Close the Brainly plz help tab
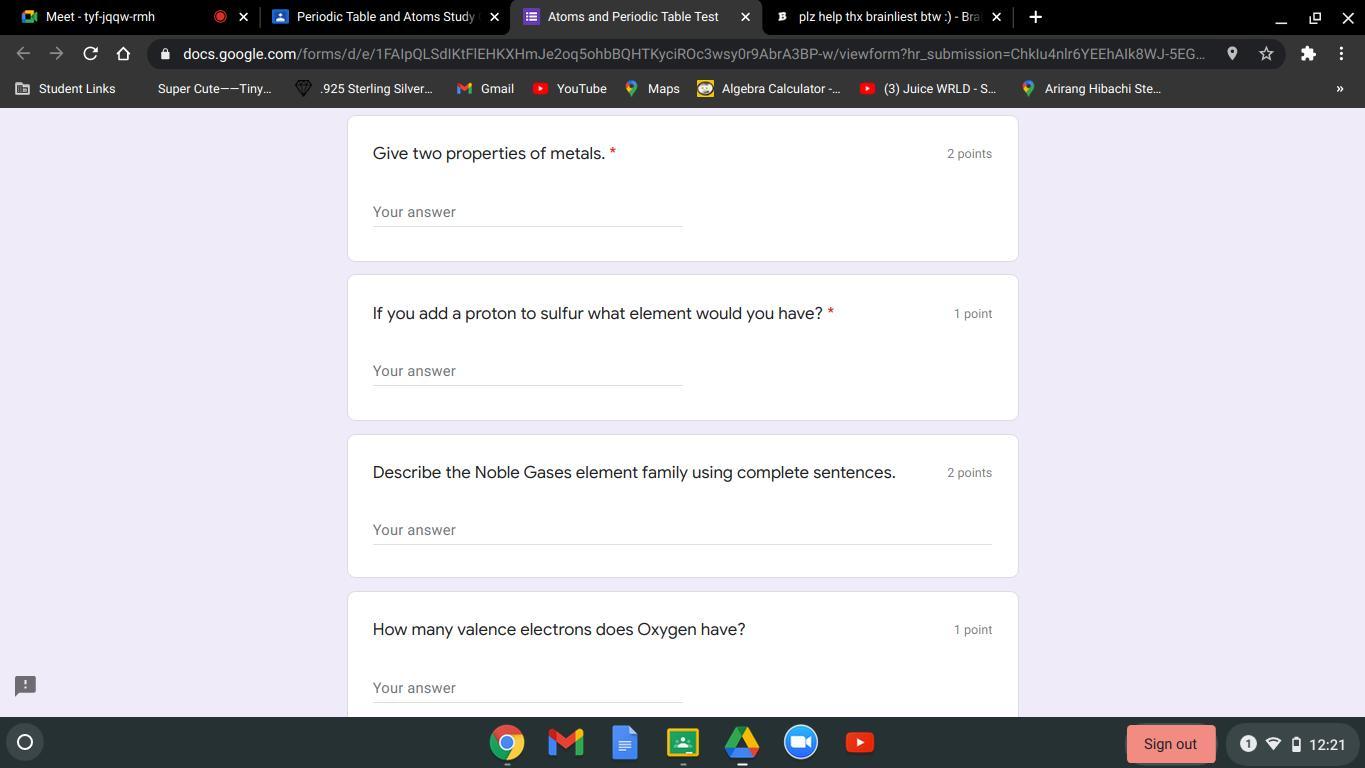The width and height of the screenshot is (1365, 768). [996, 17]
